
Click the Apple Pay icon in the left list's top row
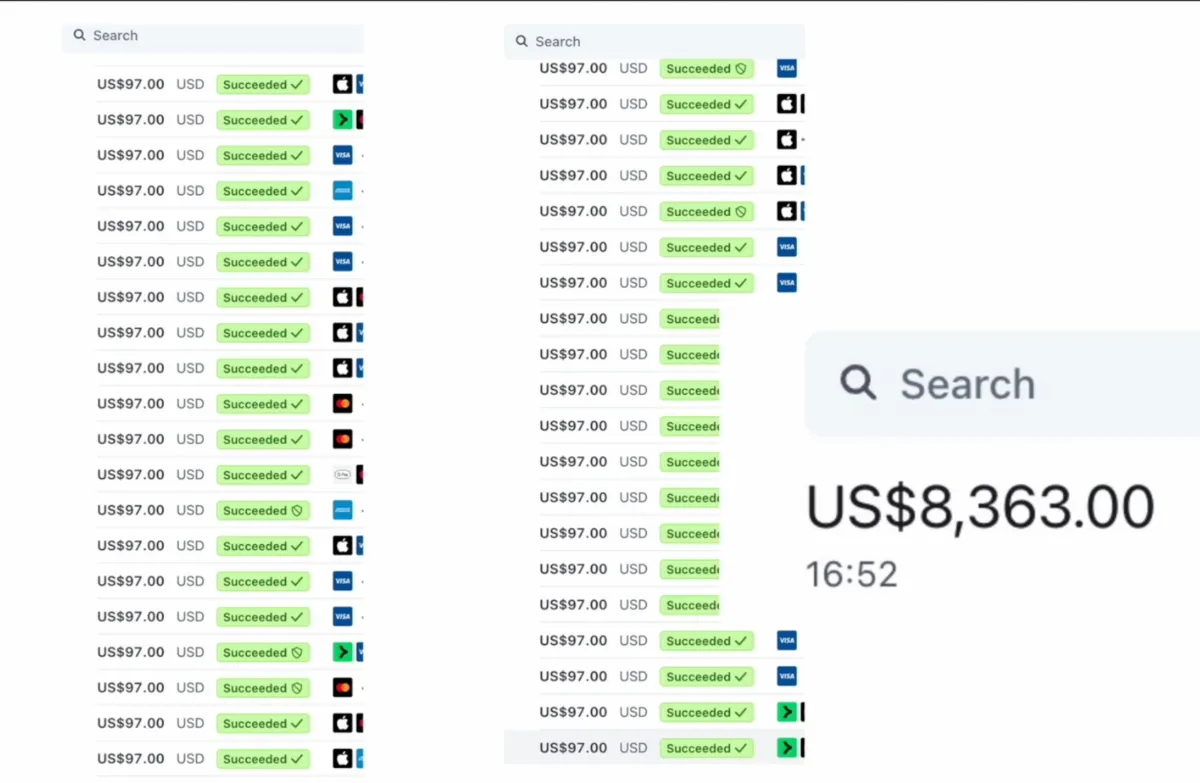pos(342,85)
